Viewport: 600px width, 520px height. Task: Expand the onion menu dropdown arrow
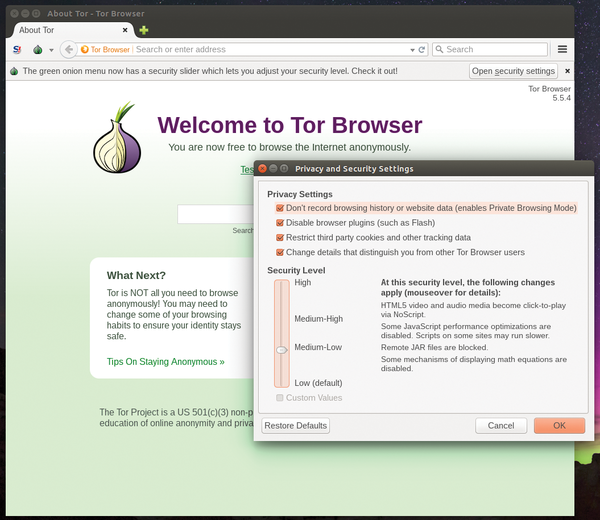click(51, 50)
